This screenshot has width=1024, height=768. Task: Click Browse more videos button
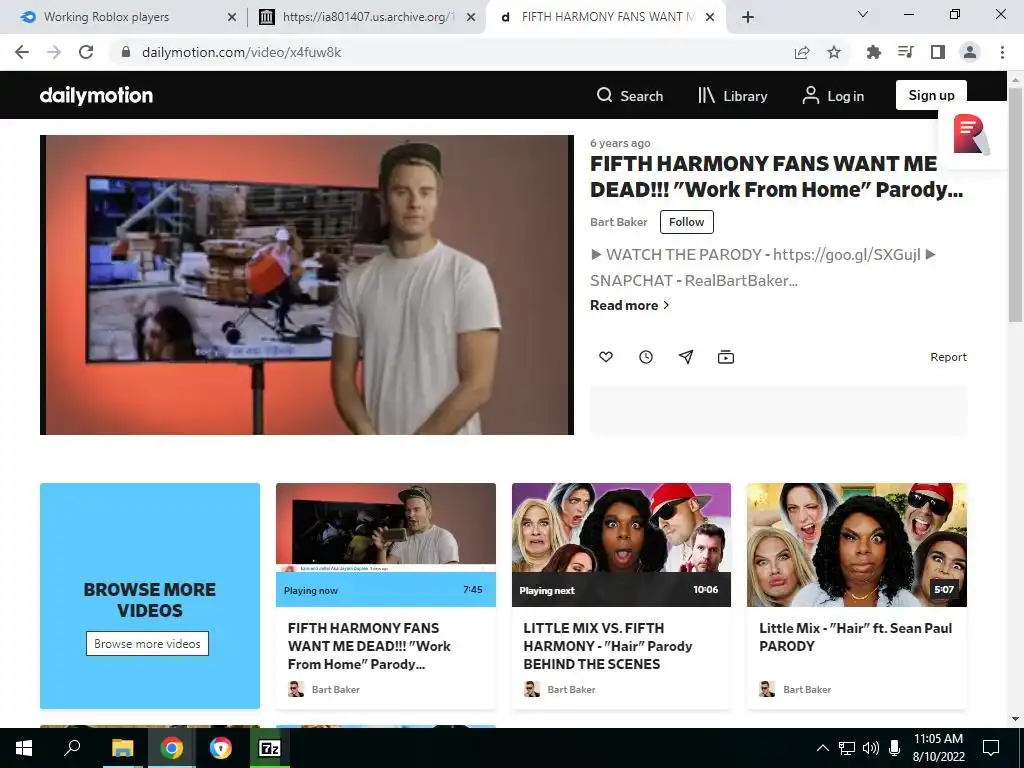point(148,643)
